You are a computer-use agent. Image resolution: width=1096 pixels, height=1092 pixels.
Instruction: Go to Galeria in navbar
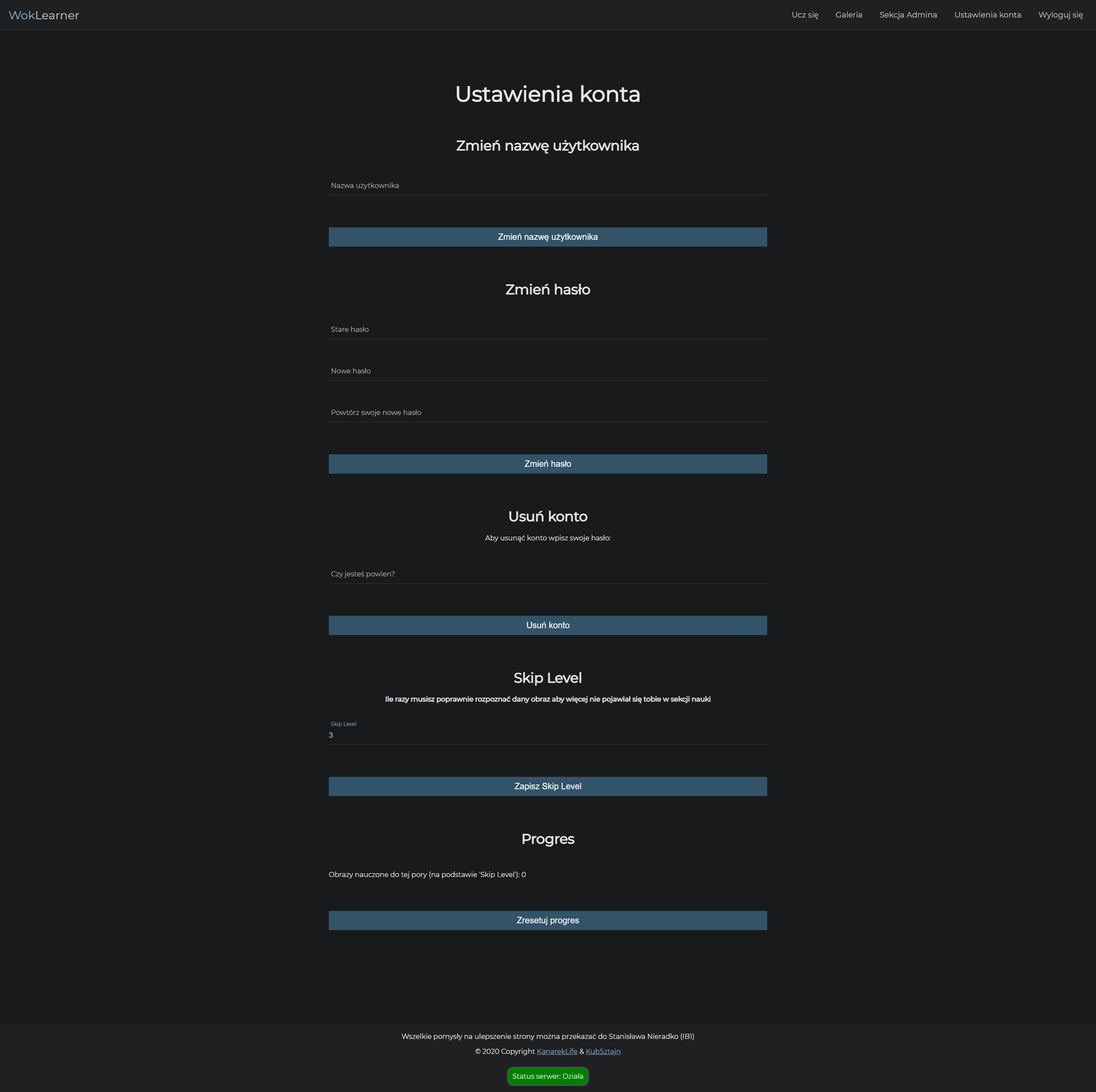pyautogui.click(x=848, y=15)
